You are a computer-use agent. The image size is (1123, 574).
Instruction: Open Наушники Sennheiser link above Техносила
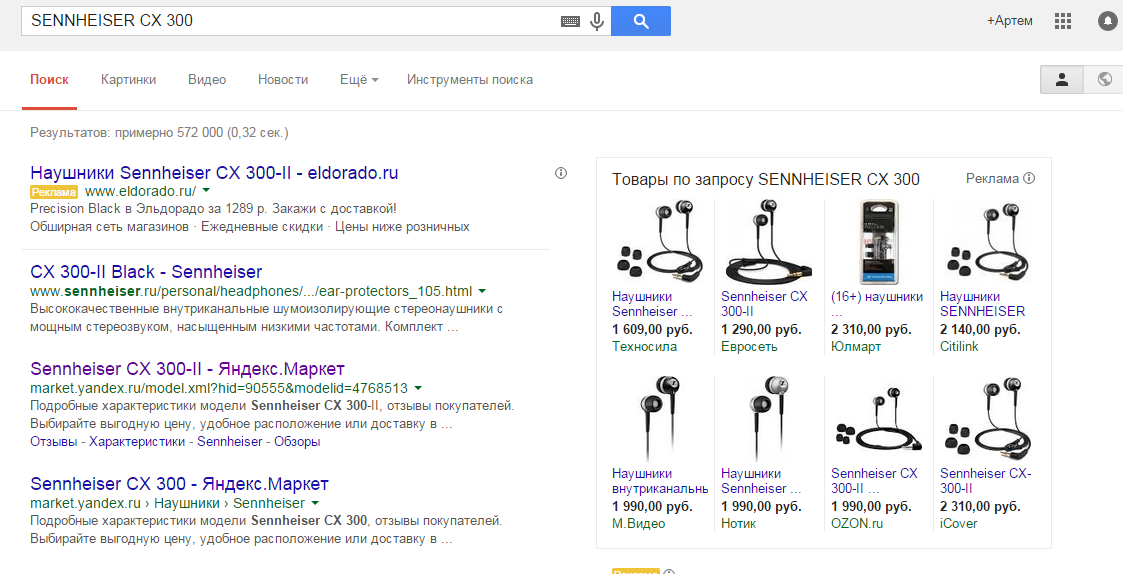tap(652, 304)
